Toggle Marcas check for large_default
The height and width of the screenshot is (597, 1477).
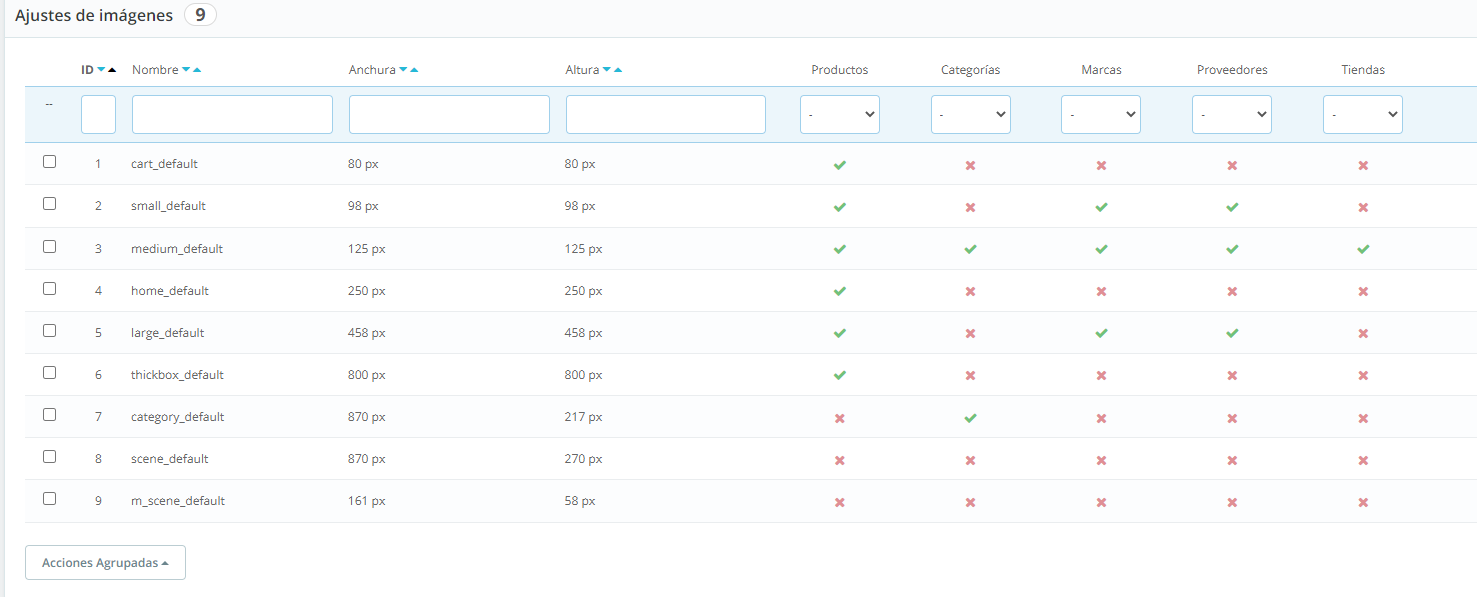[x=1101, y=333]
